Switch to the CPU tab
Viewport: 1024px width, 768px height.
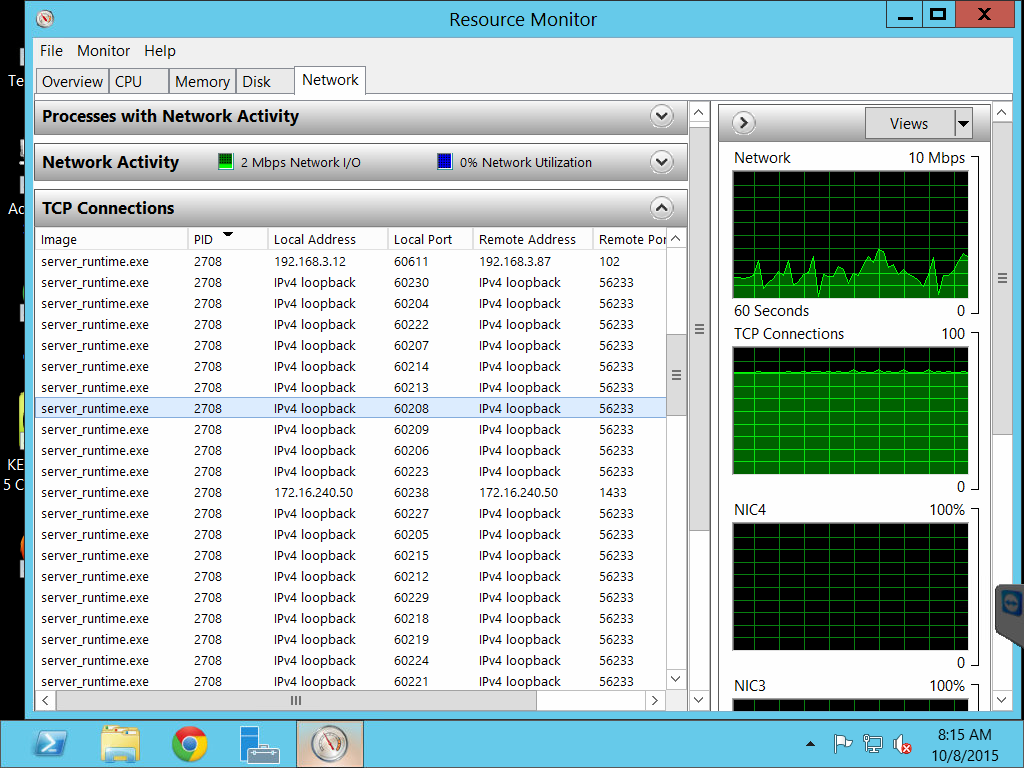[x=138, y=82]
